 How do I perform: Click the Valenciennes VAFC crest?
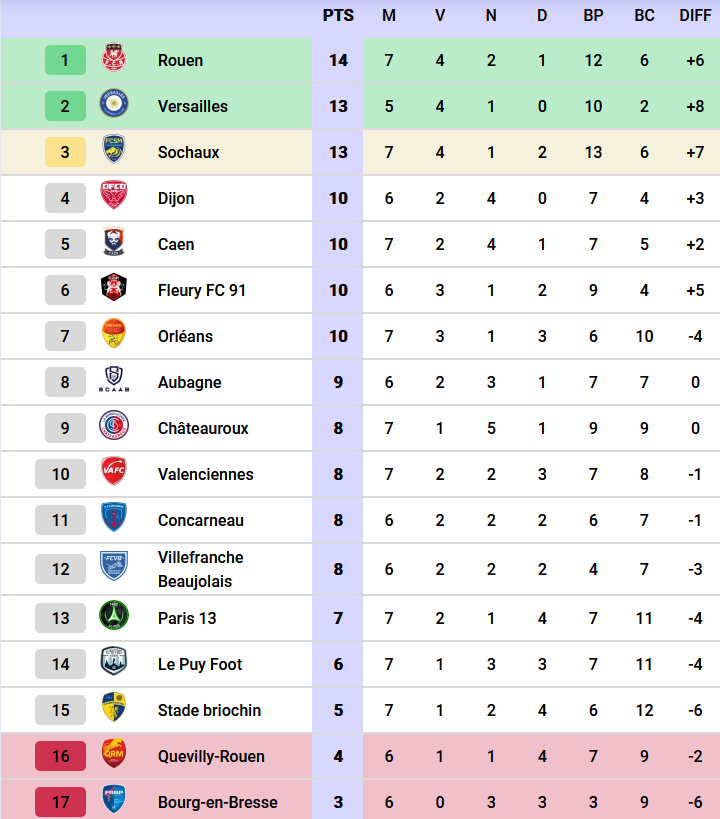click(x=113, y=474)
